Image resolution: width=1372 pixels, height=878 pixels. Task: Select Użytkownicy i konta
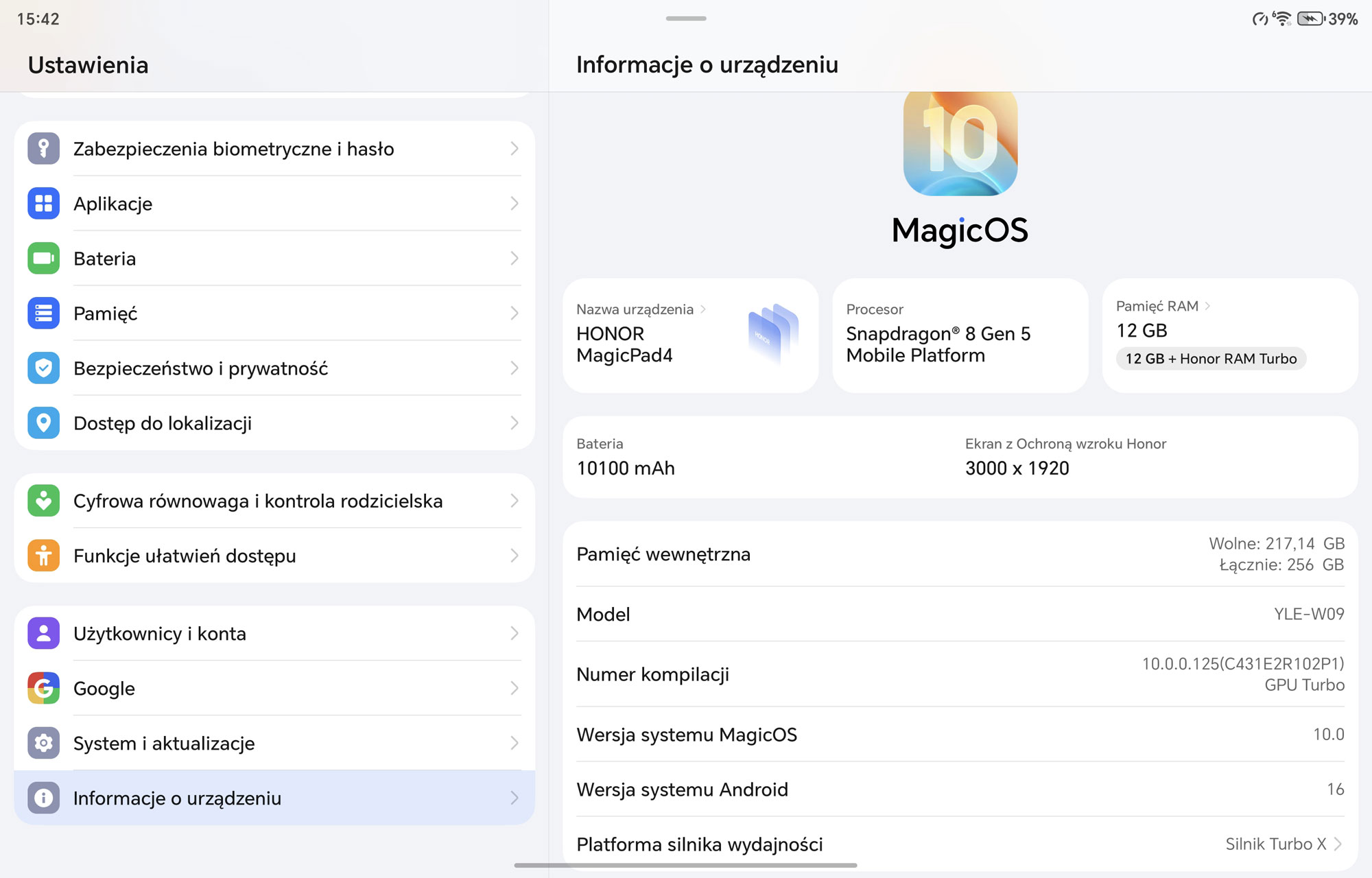pyautogui.click(x=274, y=633)
